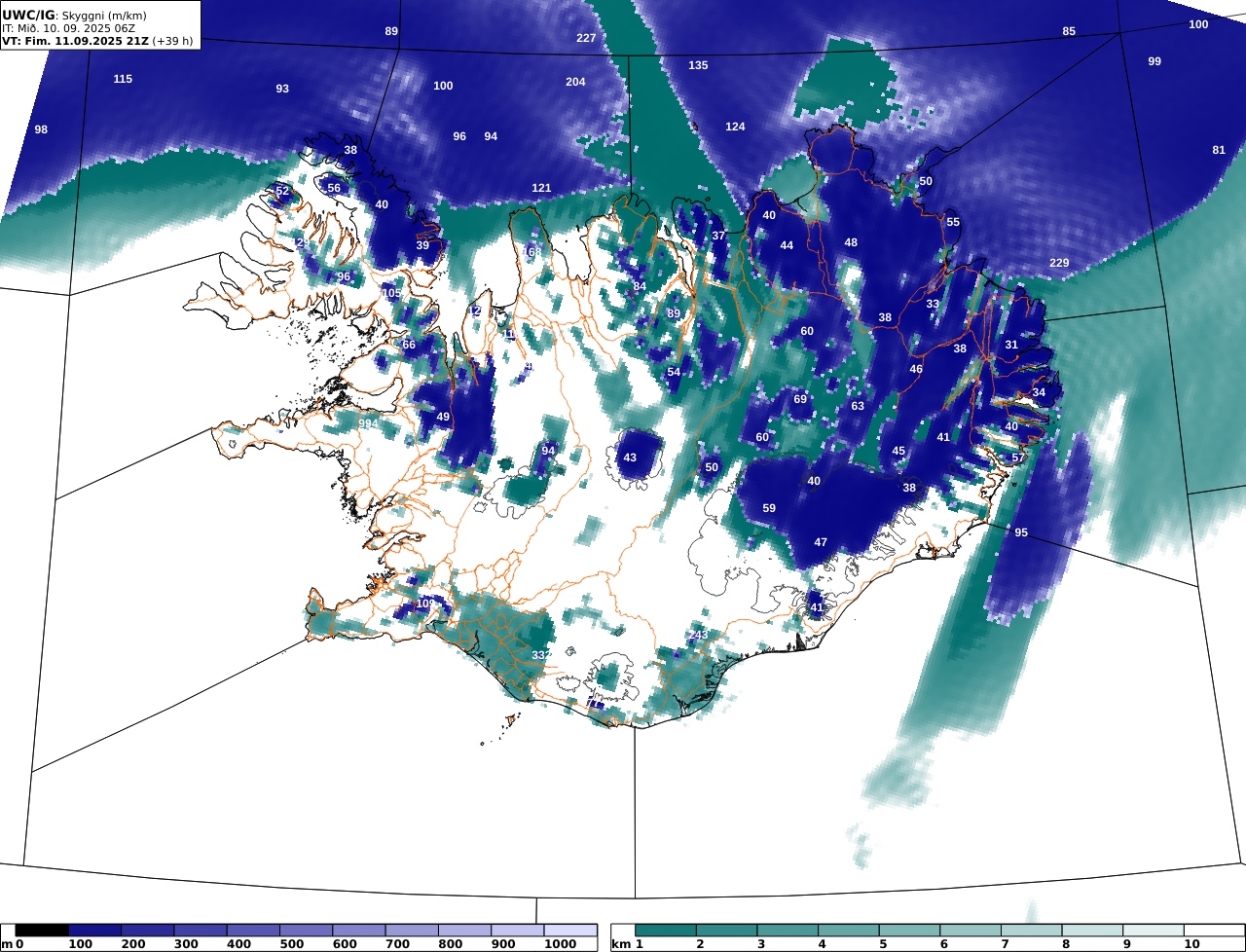Click the map value 66

(409, 345)
